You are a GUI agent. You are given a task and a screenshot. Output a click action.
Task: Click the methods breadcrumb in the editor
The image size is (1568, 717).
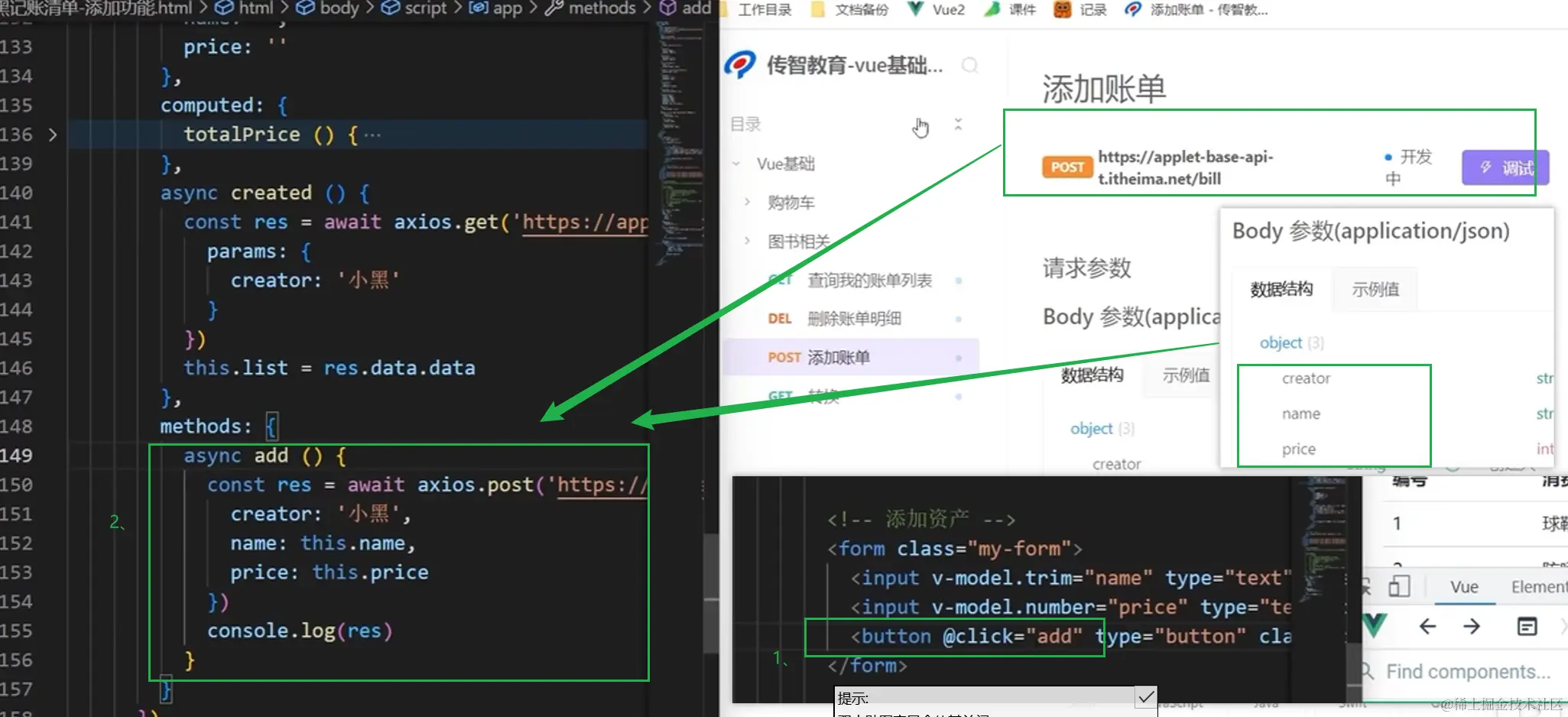pos(590,8)
